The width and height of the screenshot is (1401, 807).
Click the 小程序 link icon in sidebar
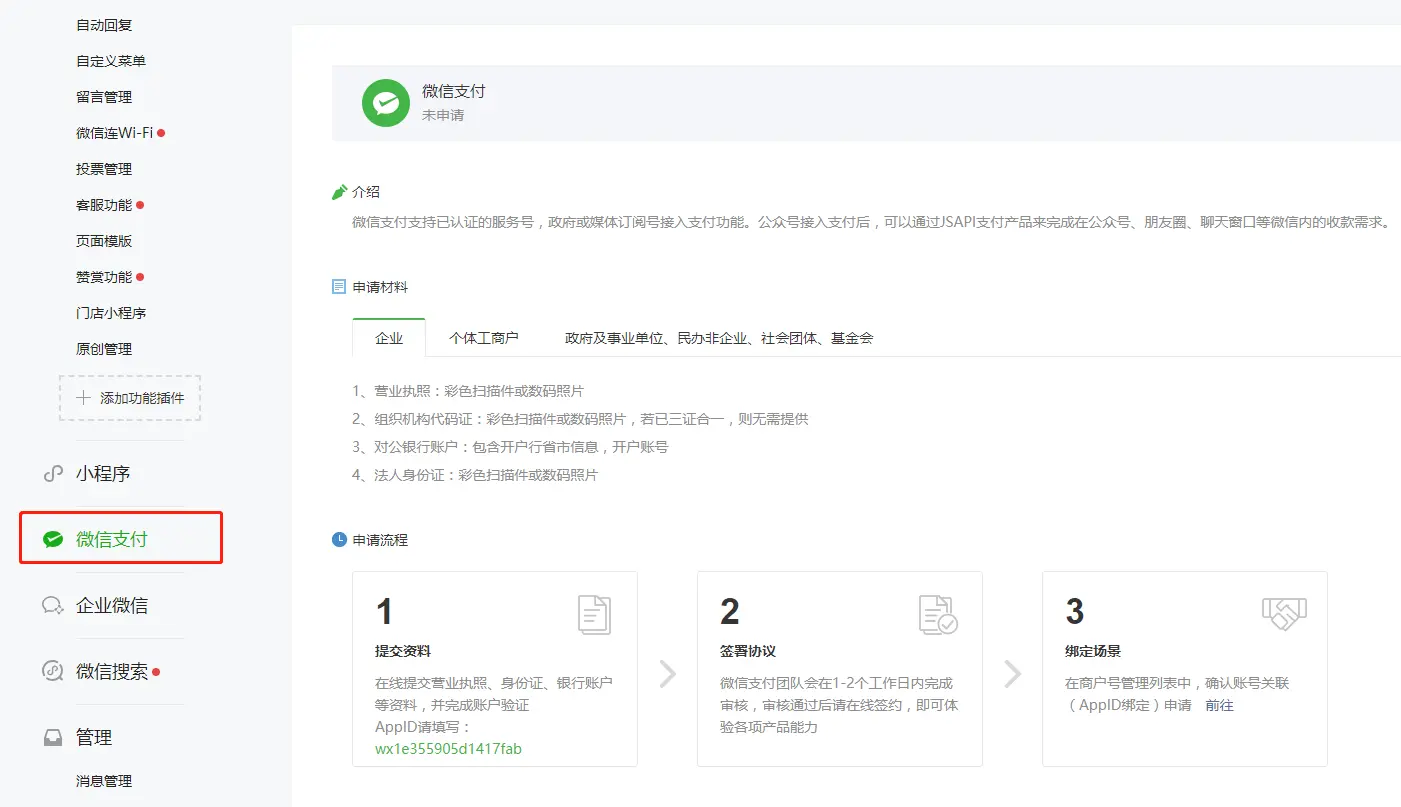coord(53,474)
